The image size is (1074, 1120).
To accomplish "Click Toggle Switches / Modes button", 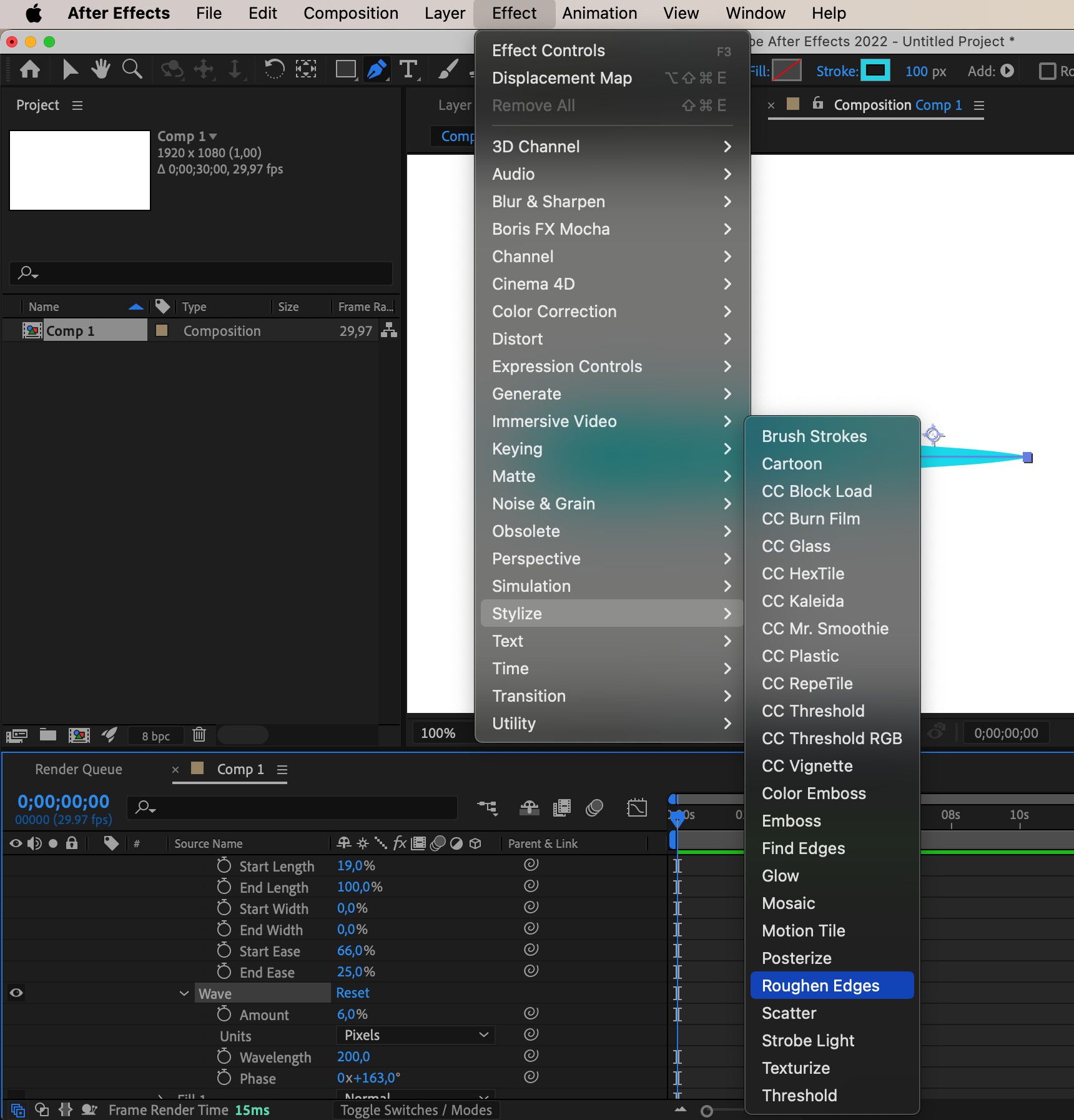I will (416, 1110).
